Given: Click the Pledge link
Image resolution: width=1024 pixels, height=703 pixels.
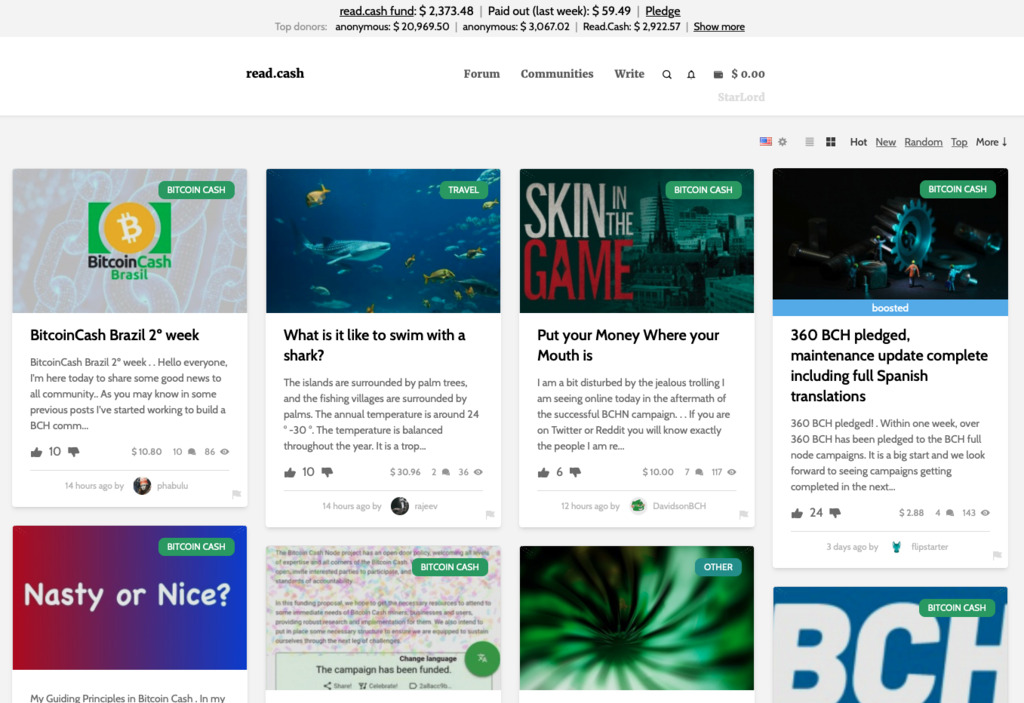Looking at the screenshot, I should tap(663, 11).
